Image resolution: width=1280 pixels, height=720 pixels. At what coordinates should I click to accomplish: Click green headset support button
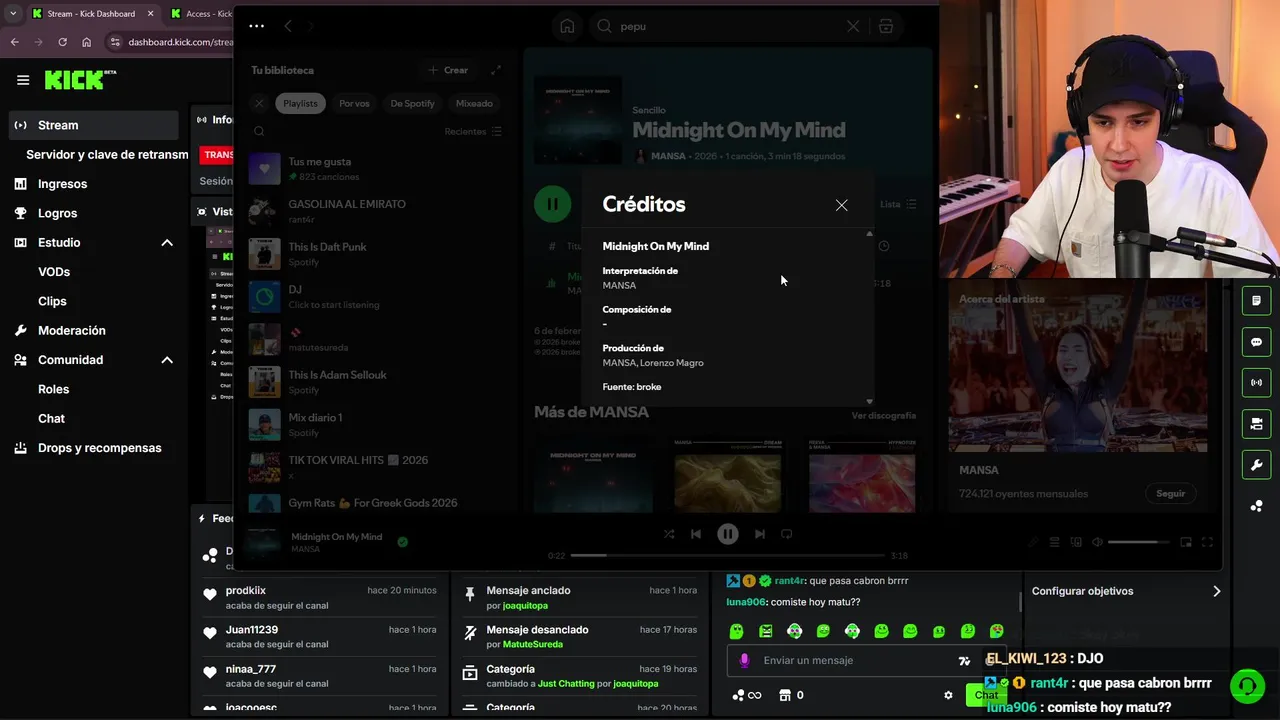tap(1247, 686)
